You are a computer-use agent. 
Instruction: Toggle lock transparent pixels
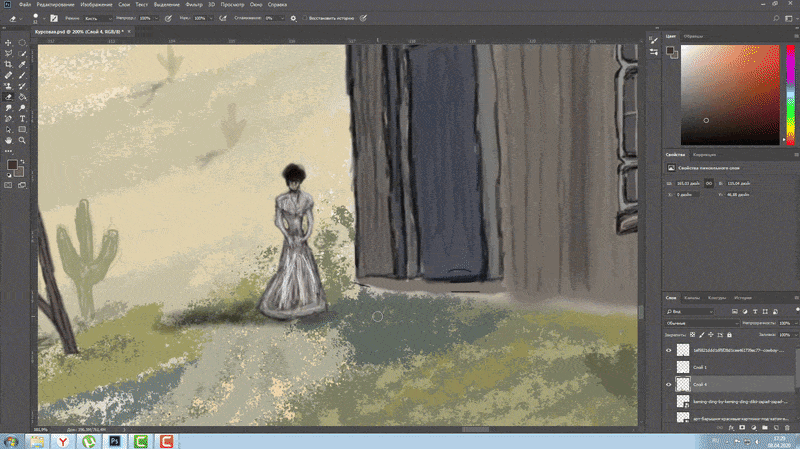pyautogui.click(x=692, y=335)
